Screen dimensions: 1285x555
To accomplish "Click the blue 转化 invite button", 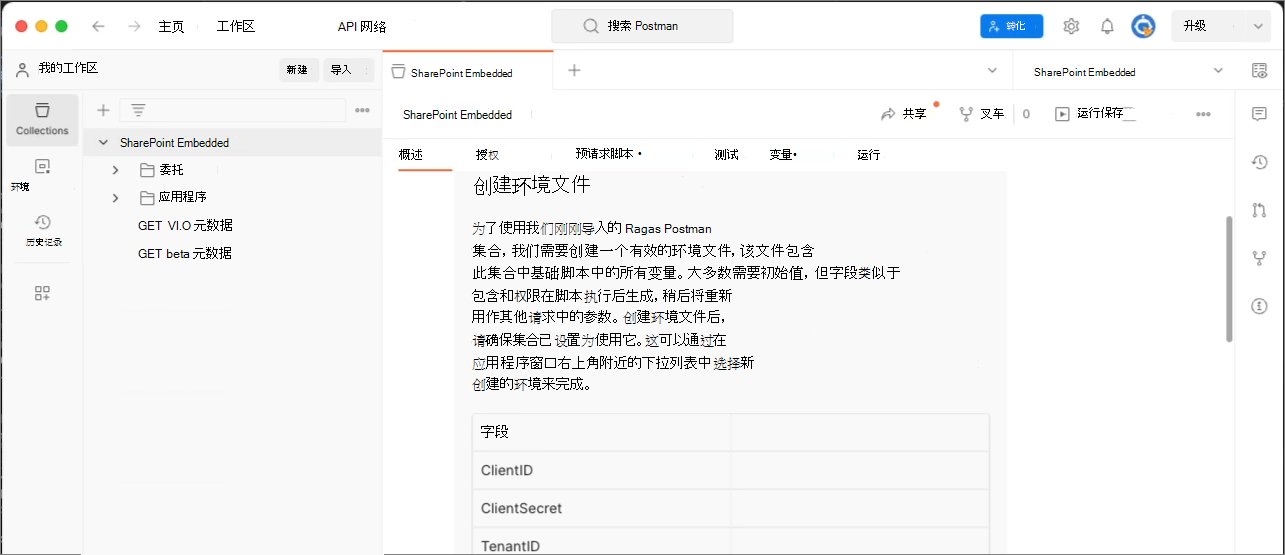I will tap(1011, 26).
